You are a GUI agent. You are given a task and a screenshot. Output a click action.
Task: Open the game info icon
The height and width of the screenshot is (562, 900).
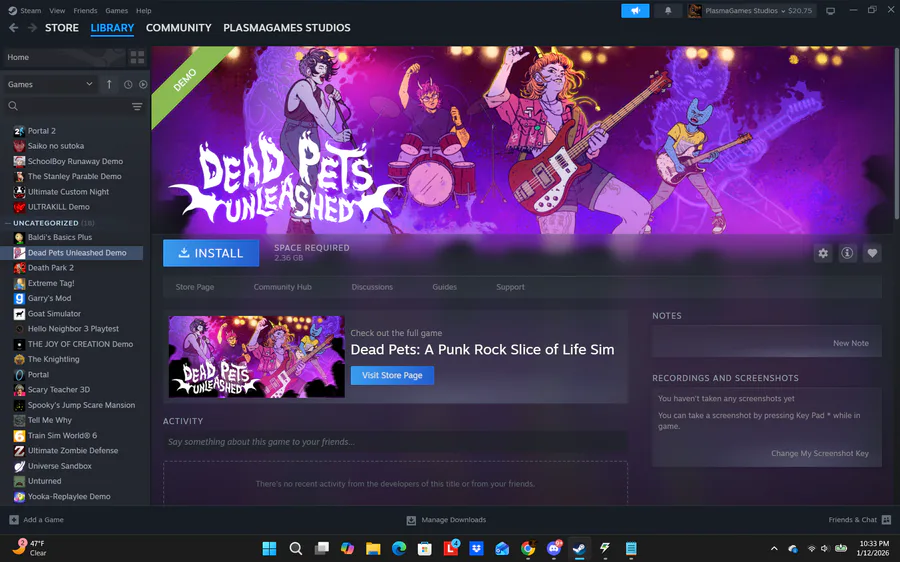tap(847, 253)
